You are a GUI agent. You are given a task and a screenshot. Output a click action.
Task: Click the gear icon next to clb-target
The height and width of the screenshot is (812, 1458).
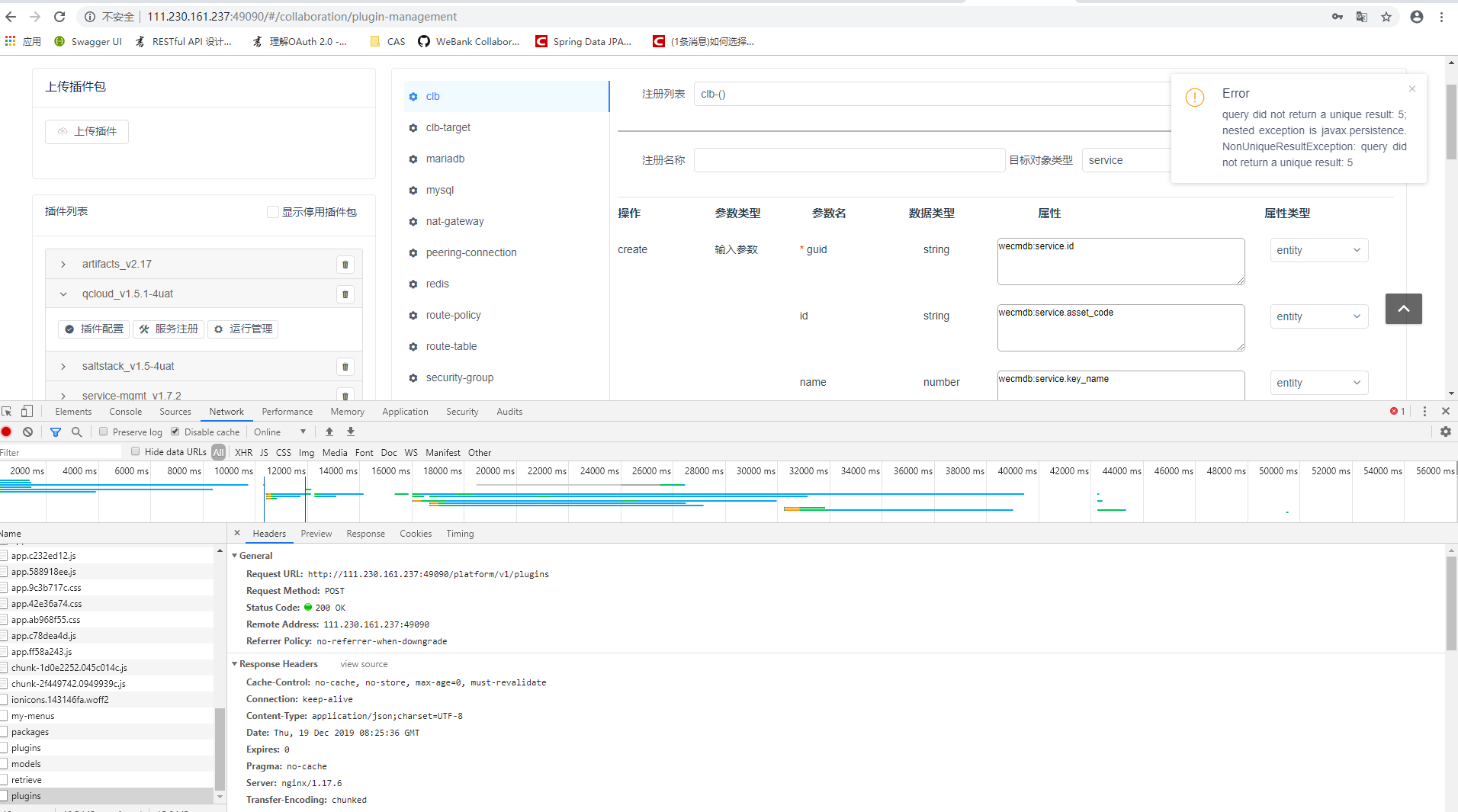pyautogui.click(x=413, y=128)
